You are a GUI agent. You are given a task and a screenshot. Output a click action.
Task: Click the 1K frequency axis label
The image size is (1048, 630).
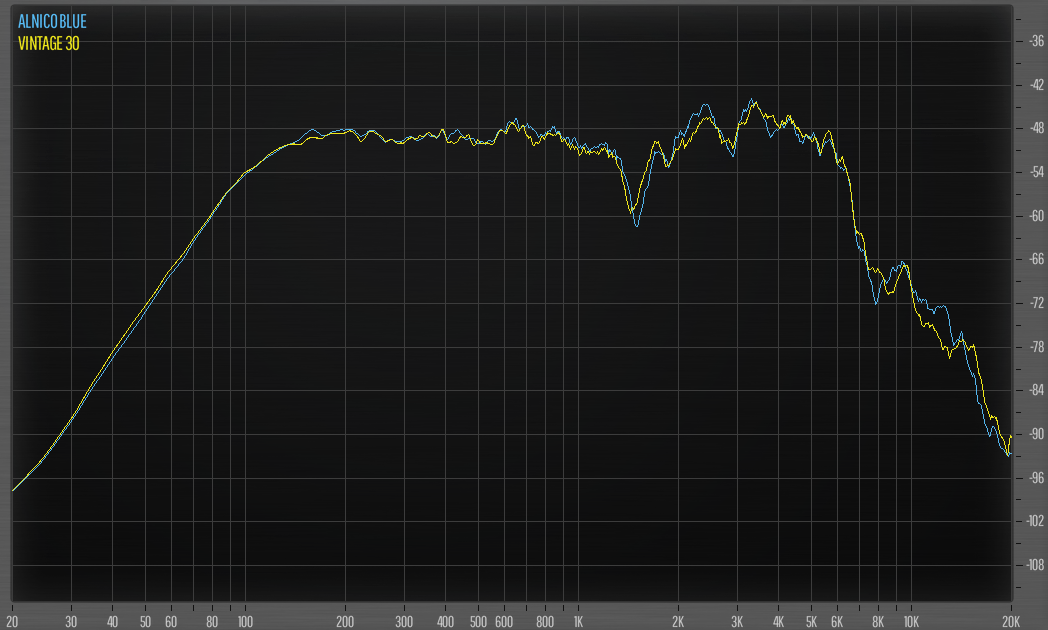[x=578, y=621]
